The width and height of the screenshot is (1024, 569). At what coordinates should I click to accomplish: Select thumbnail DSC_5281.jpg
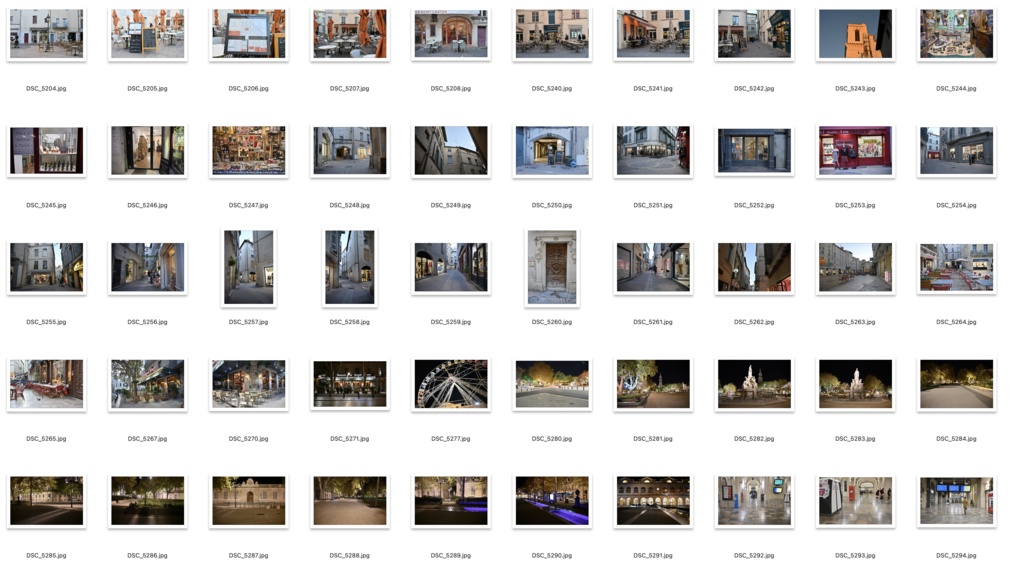(x=653, y=384)
